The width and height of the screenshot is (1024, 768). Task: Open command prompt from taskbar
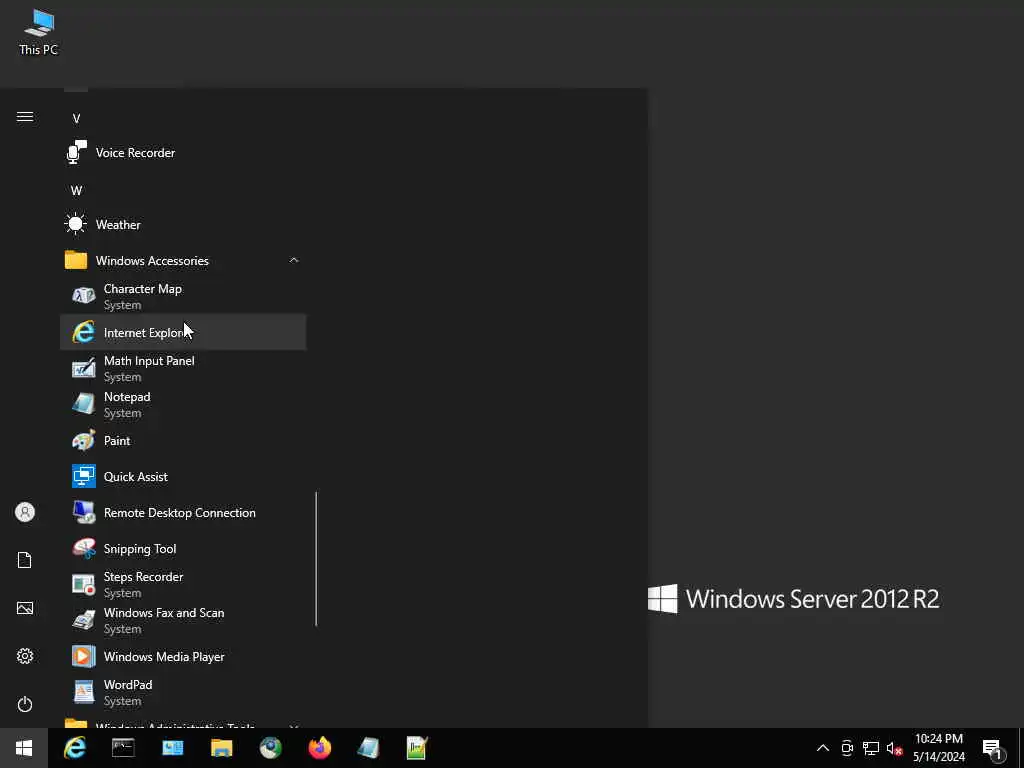pos(123,748)
